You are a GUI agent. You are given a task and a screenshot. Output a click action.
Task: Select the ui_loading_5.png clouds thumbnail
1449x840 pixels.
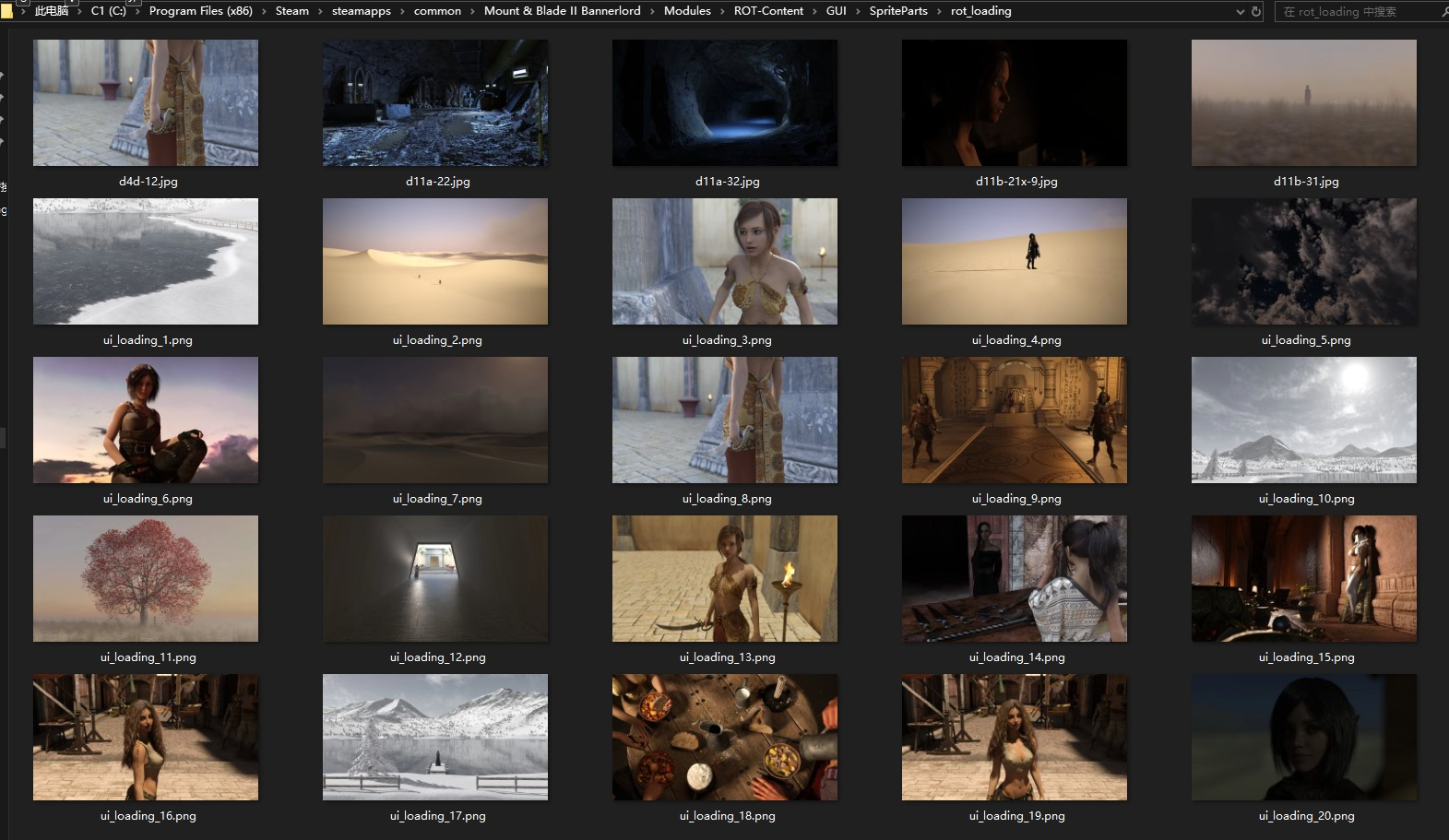pos(1304,261)
